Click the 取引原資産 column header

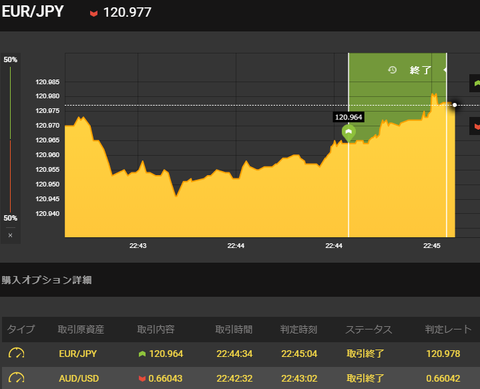[81, 329]
